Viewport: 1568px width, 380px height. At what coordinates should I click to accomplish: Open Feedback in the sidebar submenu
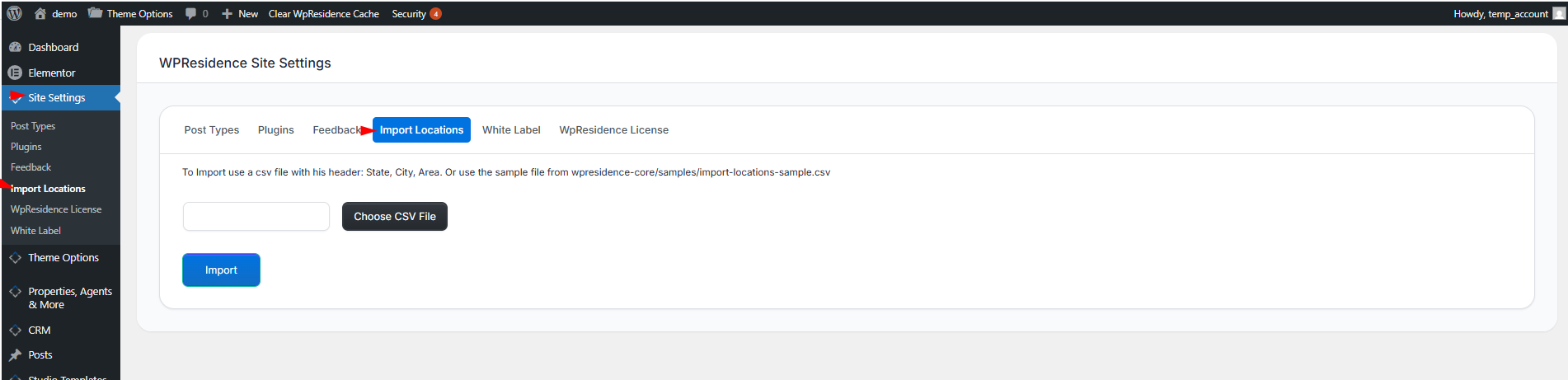(x=31, y=167)
